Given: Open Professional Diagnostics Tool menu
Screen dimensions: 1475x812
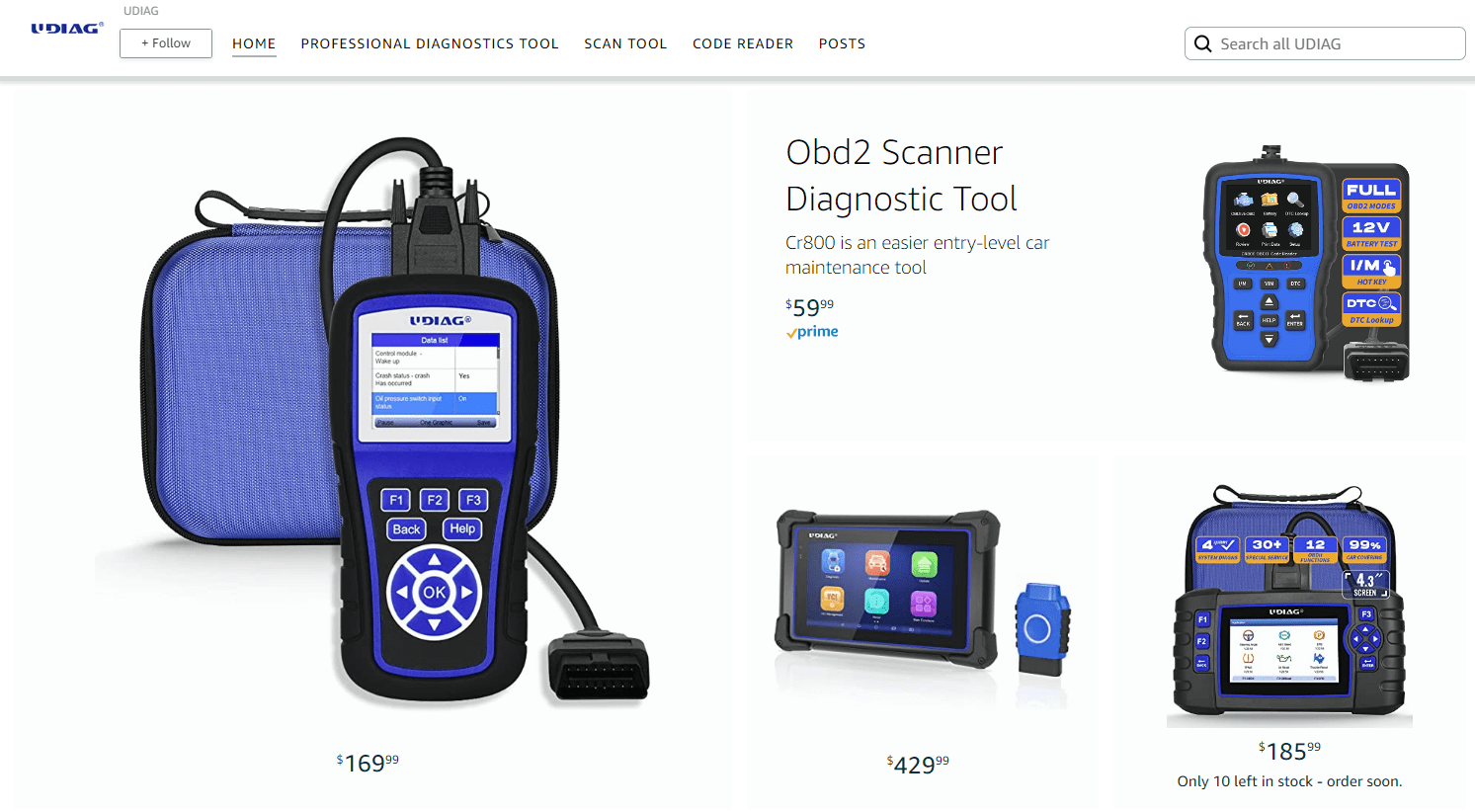Looking at the screenshot, I should [430, 43].
